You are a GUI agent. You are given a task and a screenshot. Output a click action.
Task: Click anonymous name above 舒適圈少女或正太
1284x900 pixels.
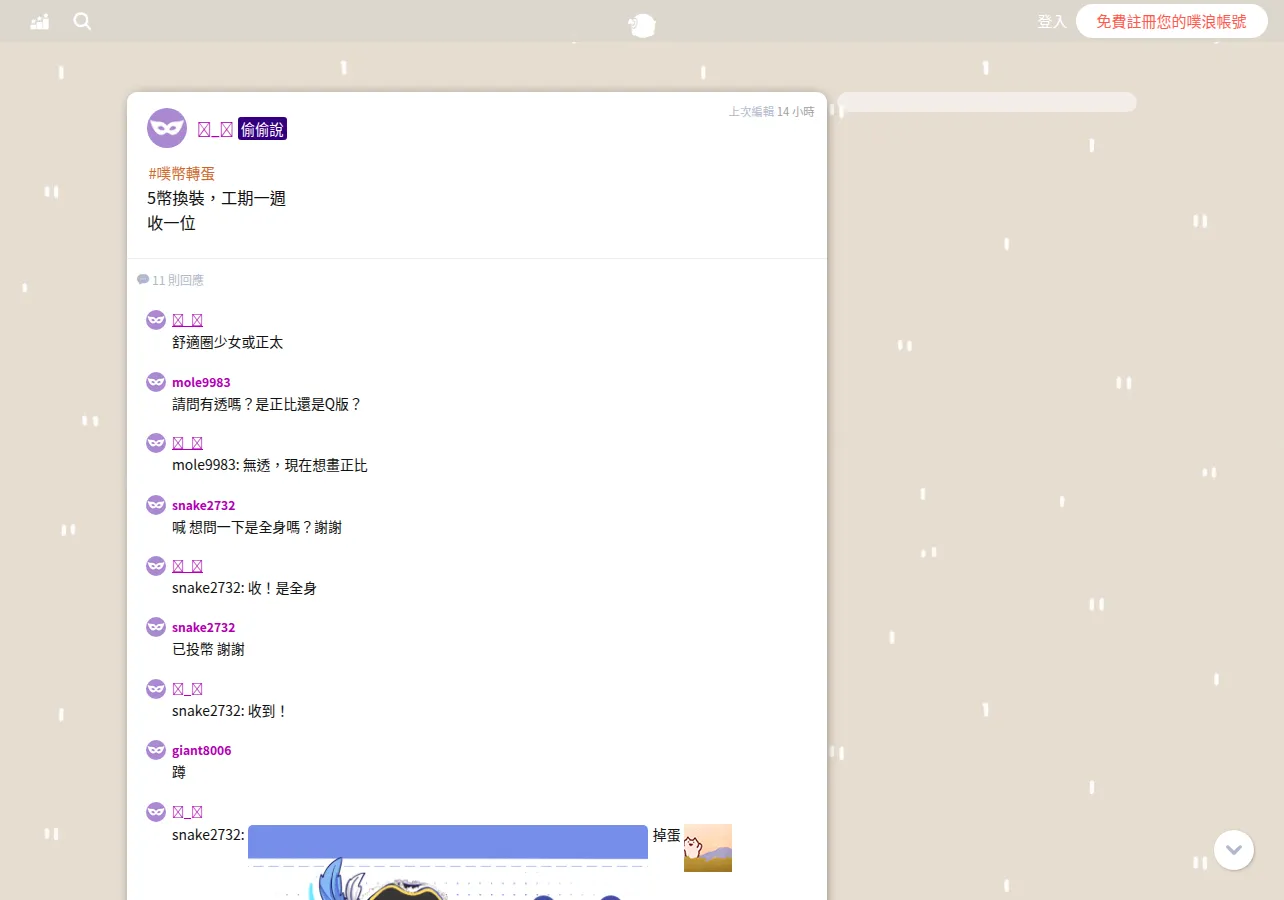coord(187,320)
